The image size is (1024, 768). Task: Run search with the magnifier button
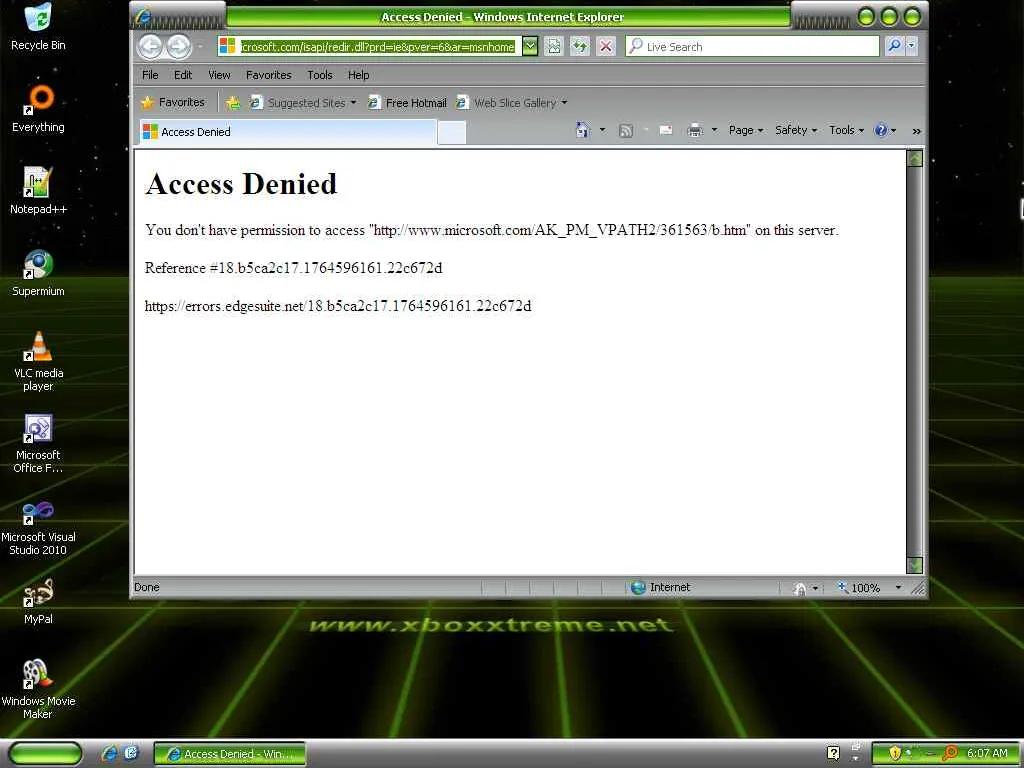(894, 46)
